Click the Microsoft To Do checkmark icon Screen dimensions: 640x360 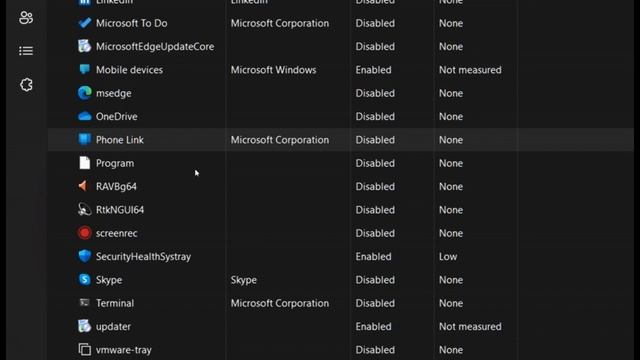click(84, 23)
